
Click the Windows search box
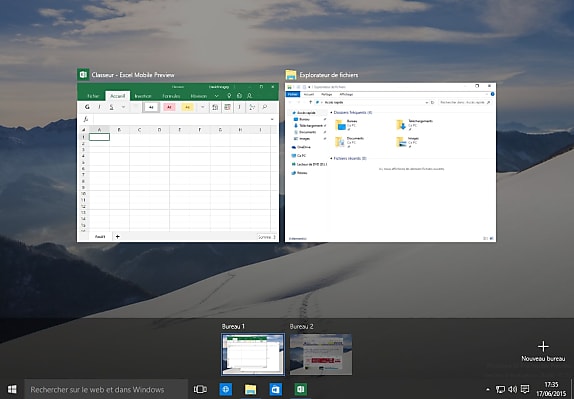106,389
